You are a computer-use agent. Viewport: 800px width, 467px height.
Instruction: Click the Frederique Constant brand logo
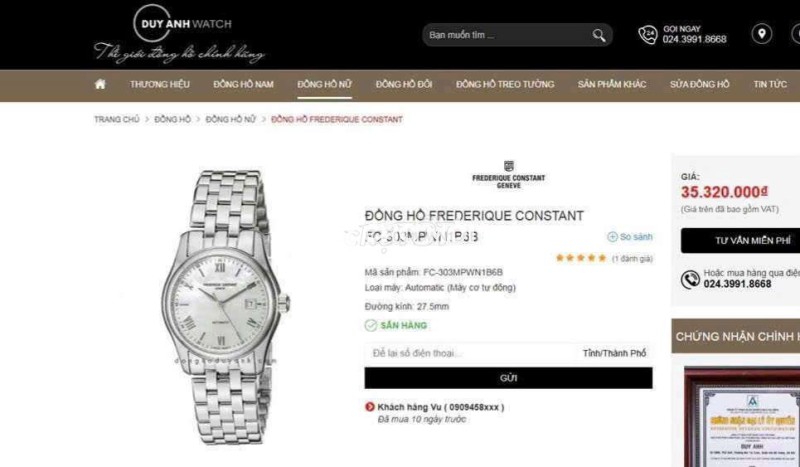tap(509, 175)
